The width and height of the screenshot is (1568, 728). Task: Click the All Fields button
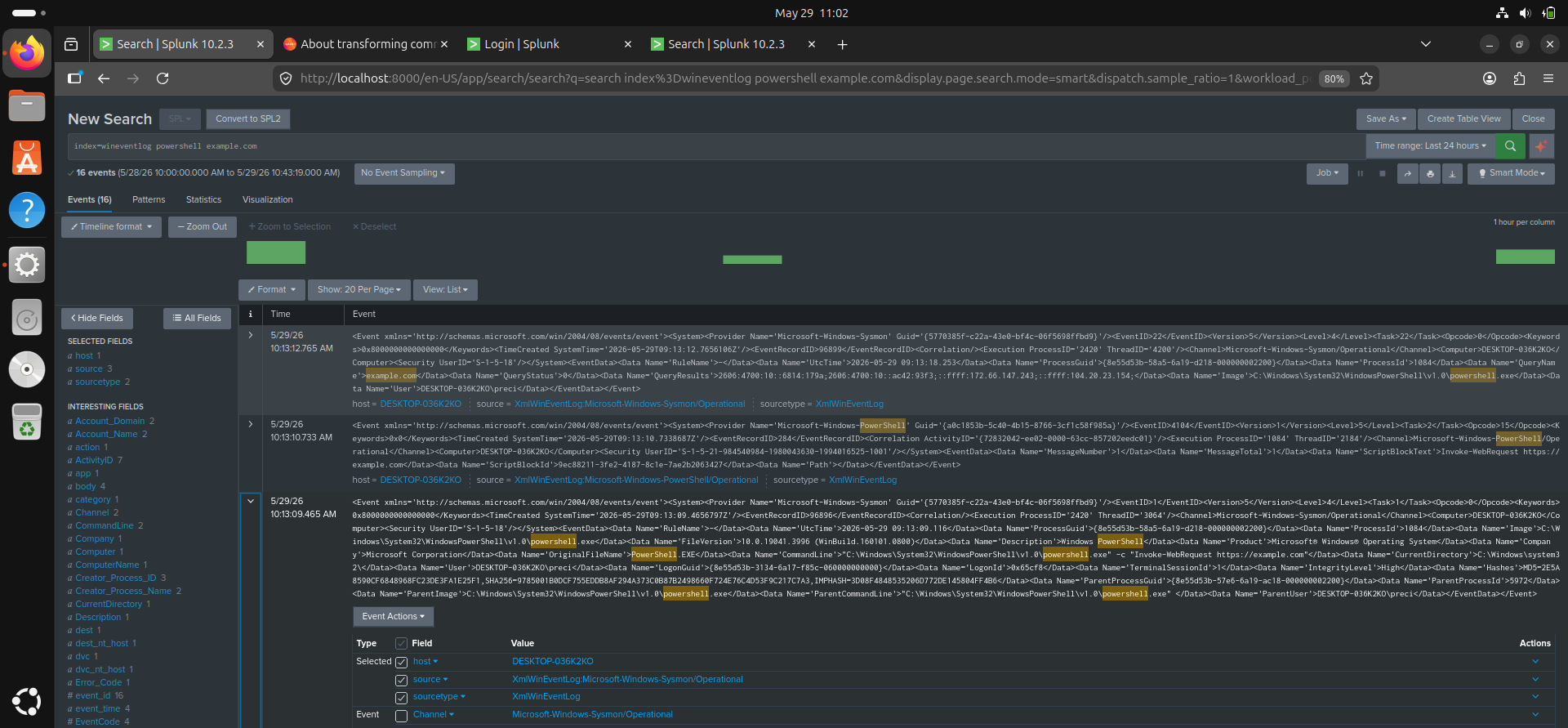point(197,319)
